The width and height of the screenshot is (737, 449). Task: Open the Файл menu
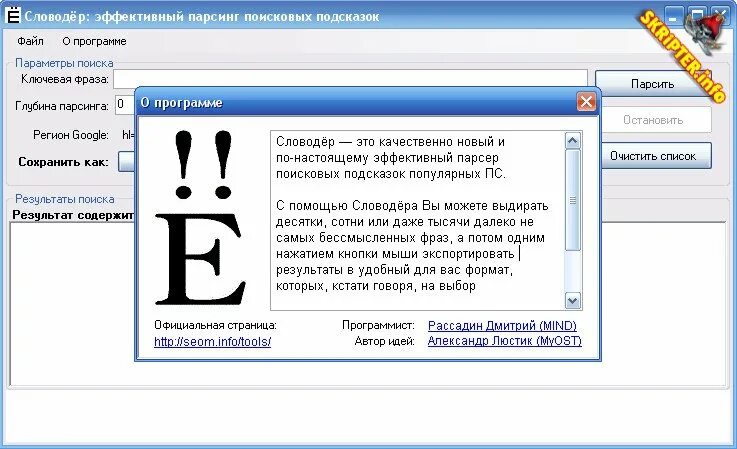30,41
